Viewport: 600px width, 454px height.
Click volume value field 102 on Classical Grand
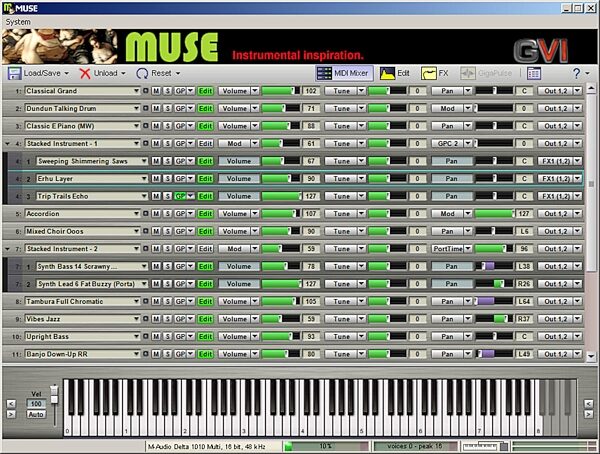(311, 91)
